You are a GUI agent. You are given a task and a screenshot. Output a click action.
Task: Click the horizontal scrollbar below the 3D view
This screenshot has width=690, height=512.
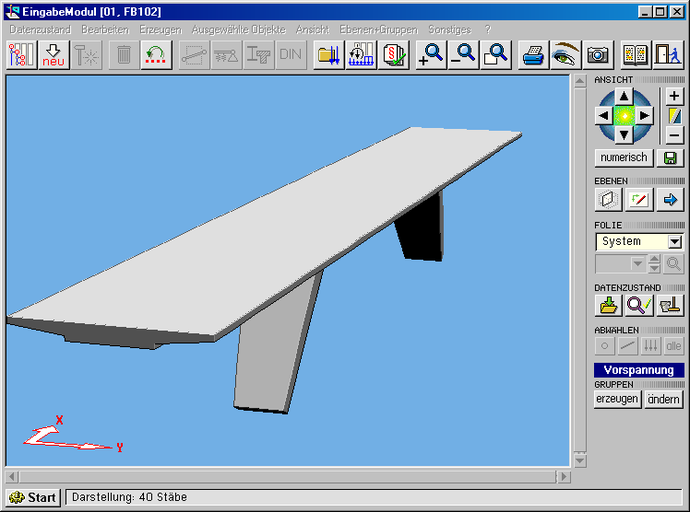(288, 476)
